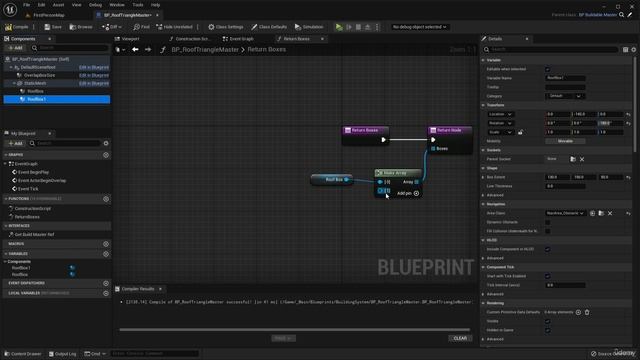Add local variable with plus icon
Screen dimensions: 640x360
click(106, 293)
